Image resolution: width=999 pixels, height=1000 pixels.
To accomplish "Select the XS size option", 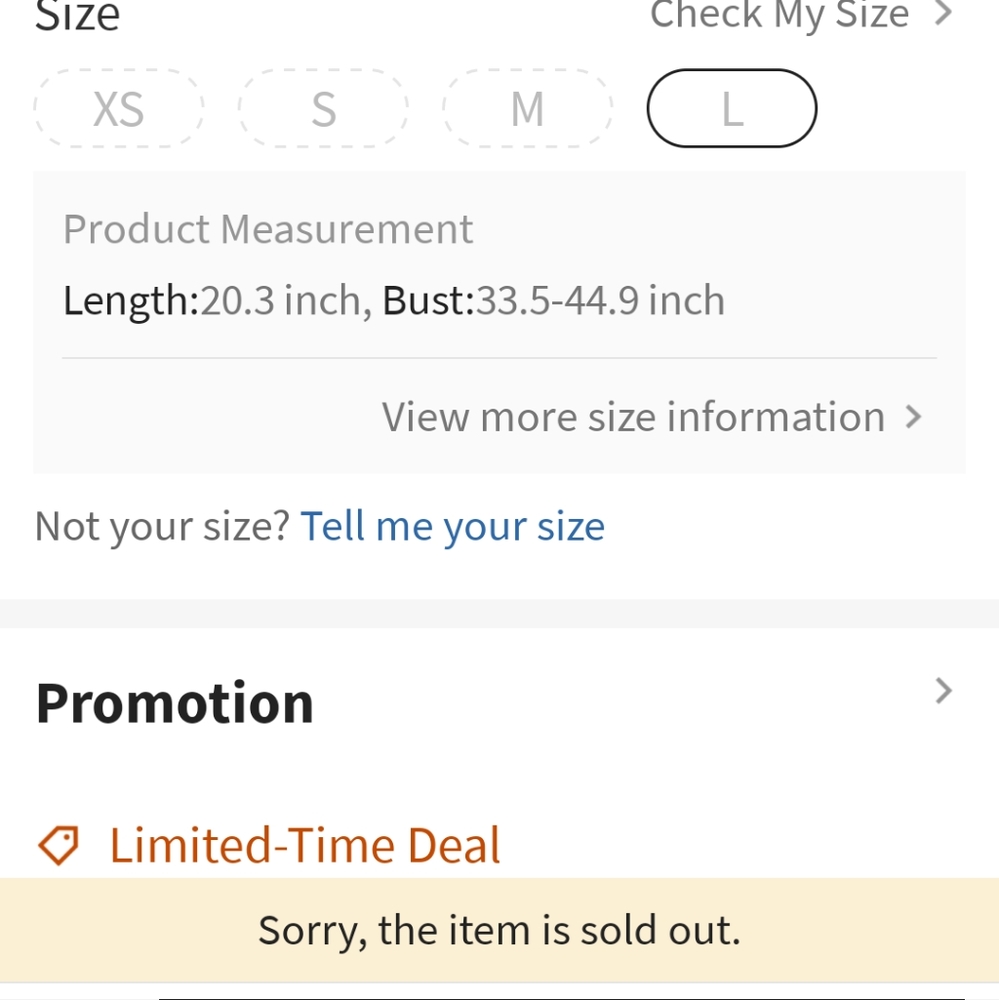I will pos(119,108).
